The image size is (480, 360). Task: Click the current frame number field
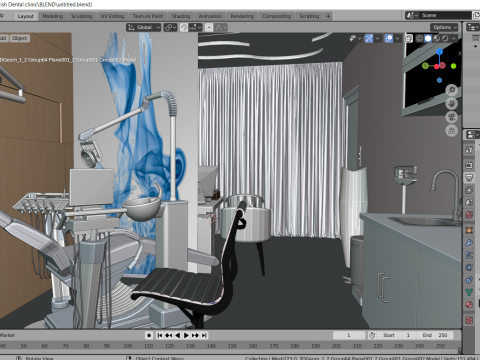(349, 335)
